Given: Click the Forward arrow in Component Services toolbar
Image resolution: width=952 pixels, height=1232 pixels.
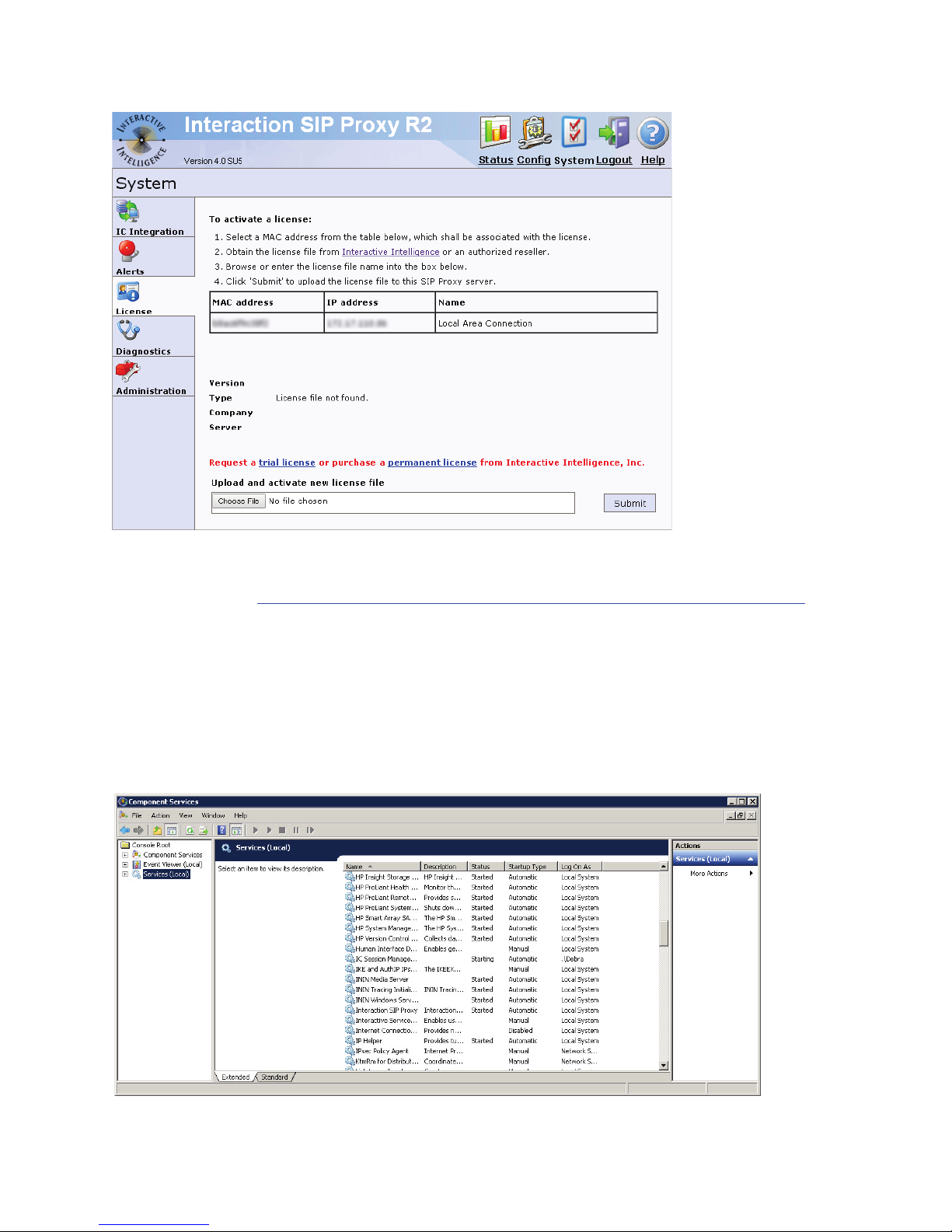Looking at the screenshot, I should point(139,830).
